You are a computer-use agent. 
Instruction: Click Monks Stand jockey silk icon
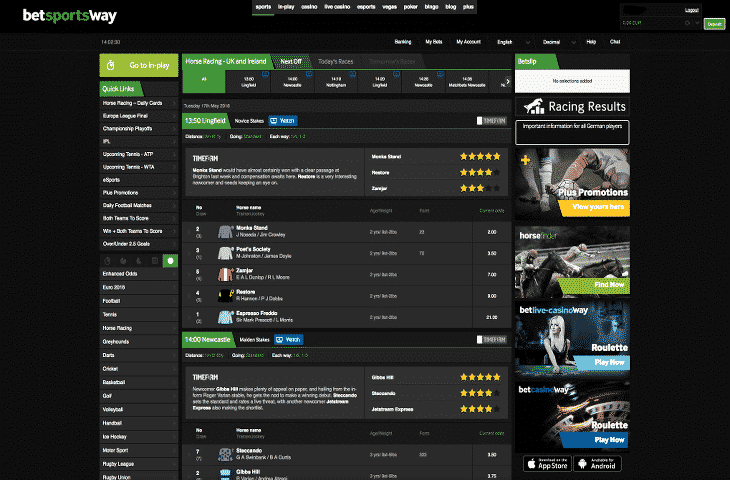pyautogui.click(x=225, y=232)
